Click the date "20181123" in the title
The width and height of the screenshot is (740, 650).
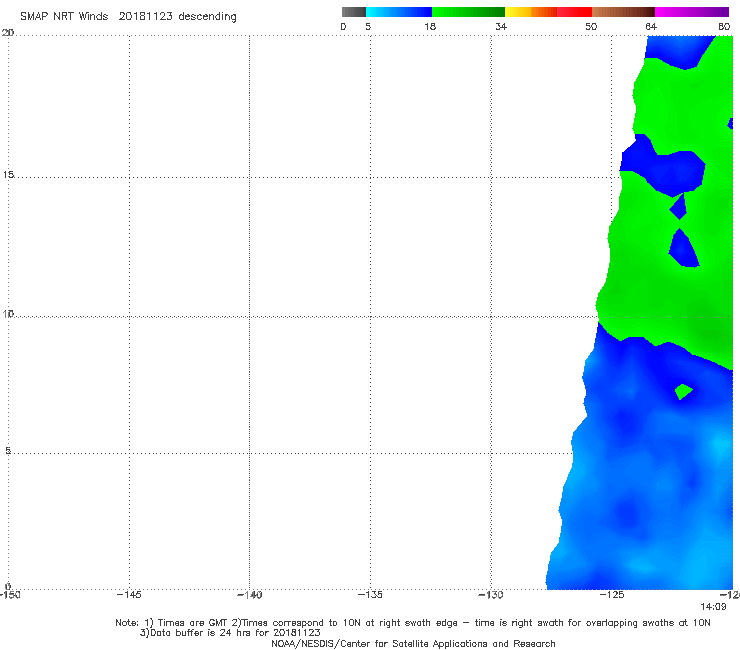[x=145, y=16]
